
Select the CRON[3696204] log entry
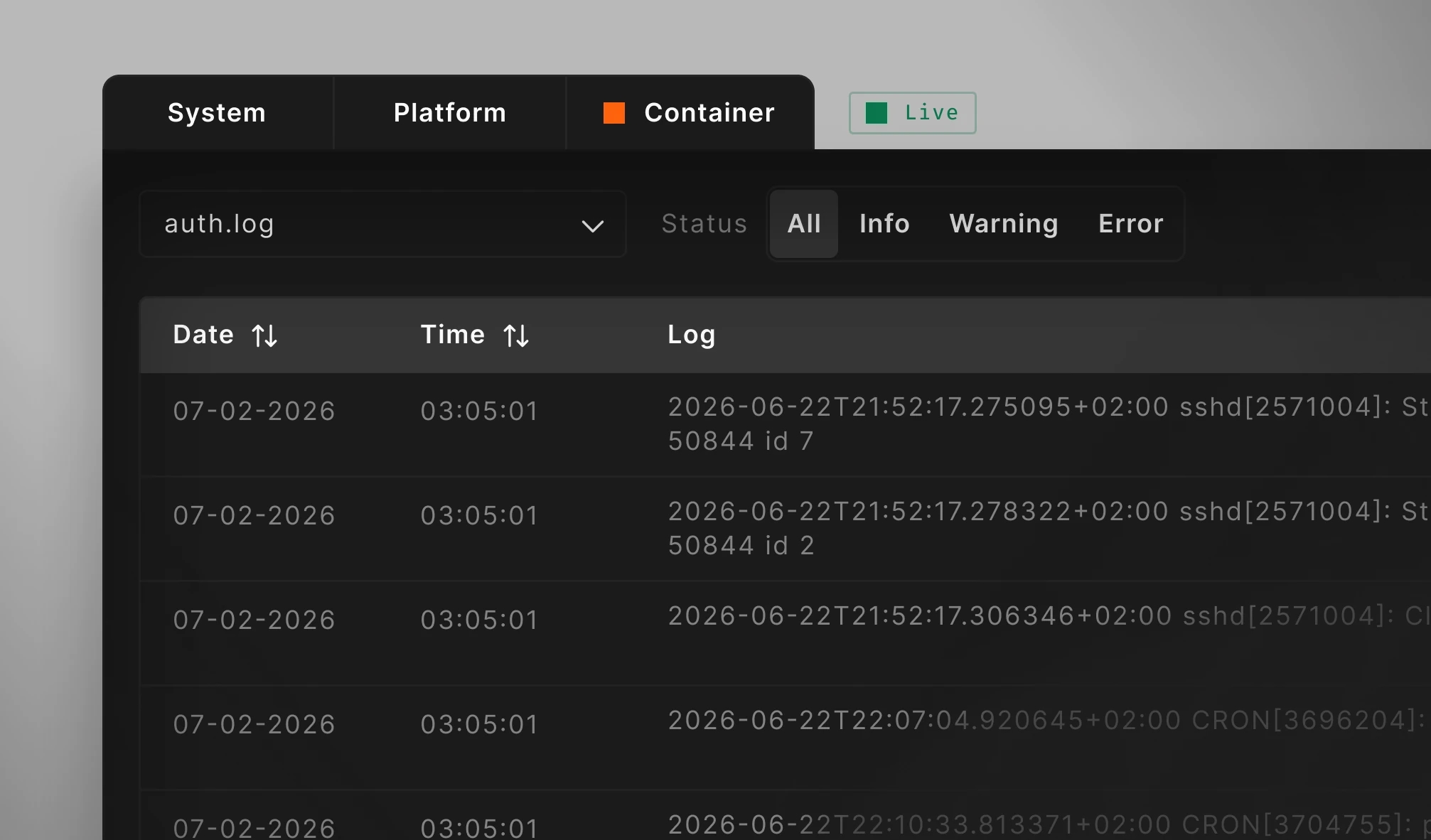coord(786,738)
